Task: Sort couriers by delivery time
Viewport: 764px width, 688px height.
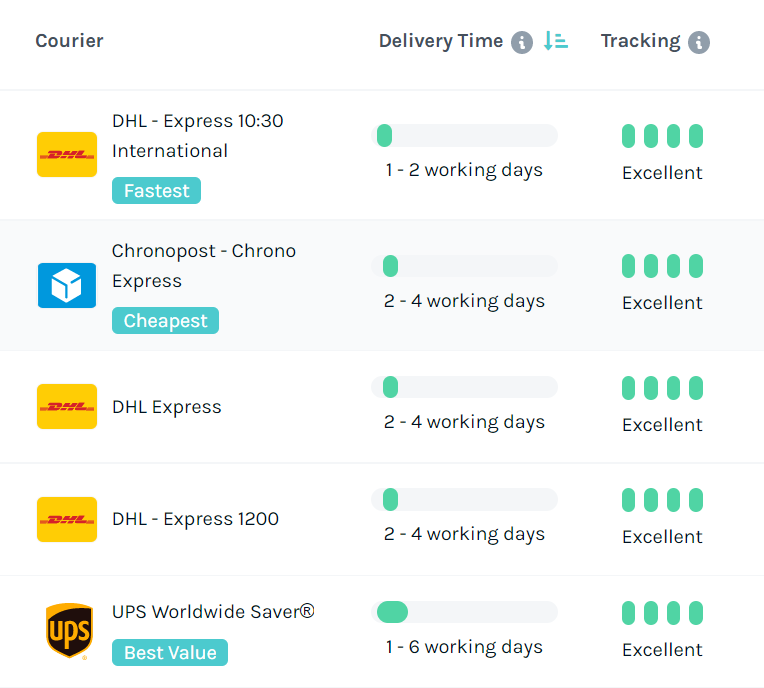Action: coord(555,42)
